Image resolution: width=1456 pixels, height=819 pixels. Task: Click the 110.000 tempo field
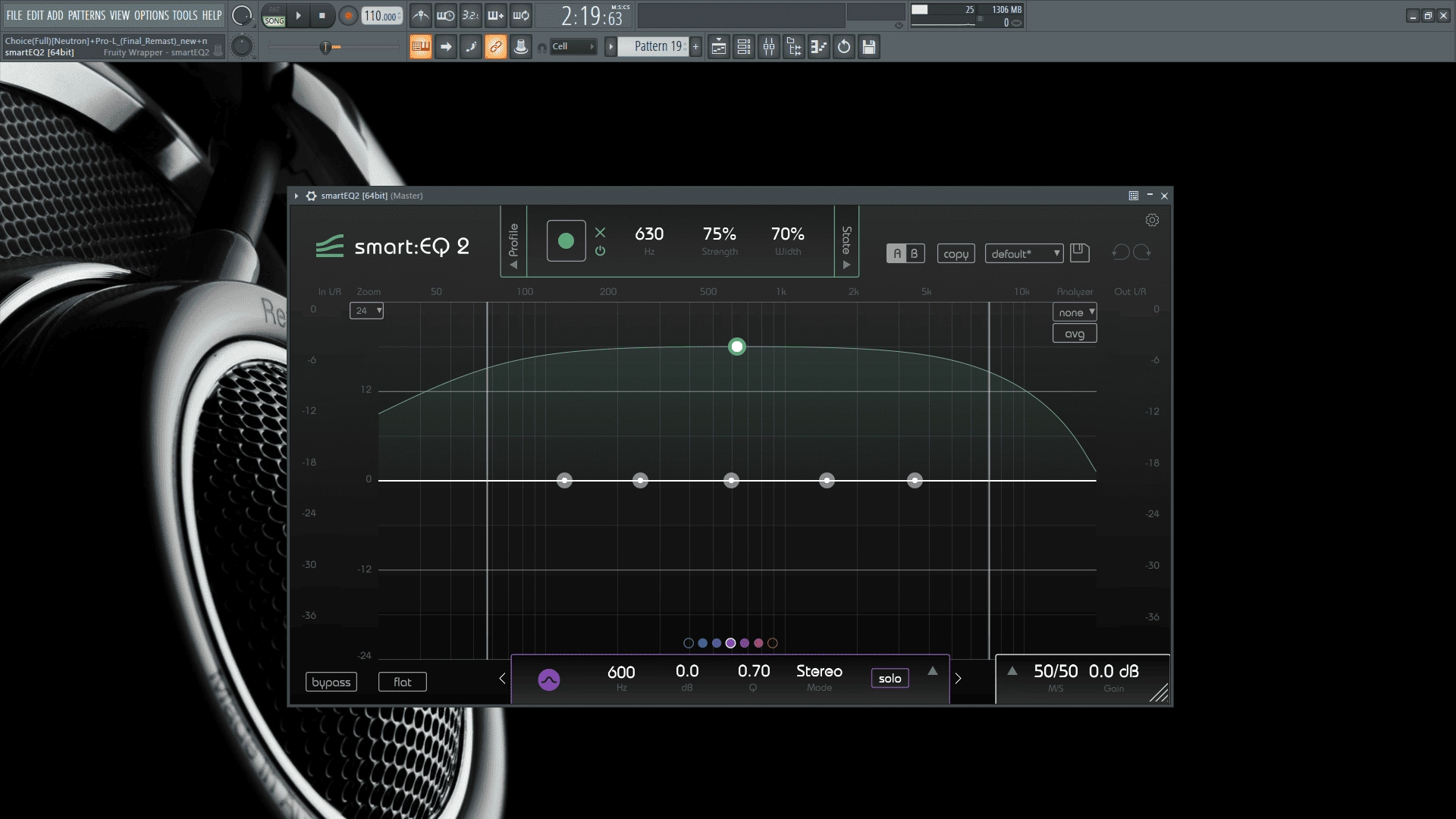(381, 16)
